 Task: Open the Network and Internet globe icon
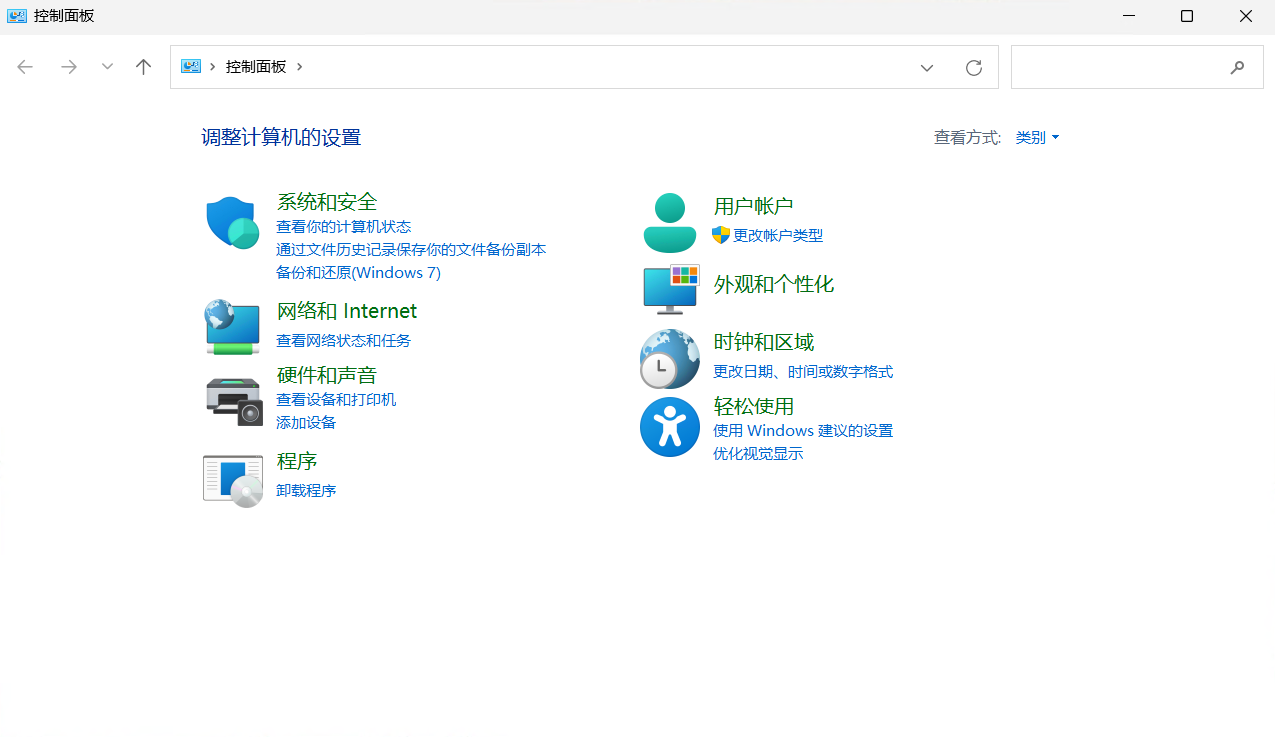pos(232,326)
